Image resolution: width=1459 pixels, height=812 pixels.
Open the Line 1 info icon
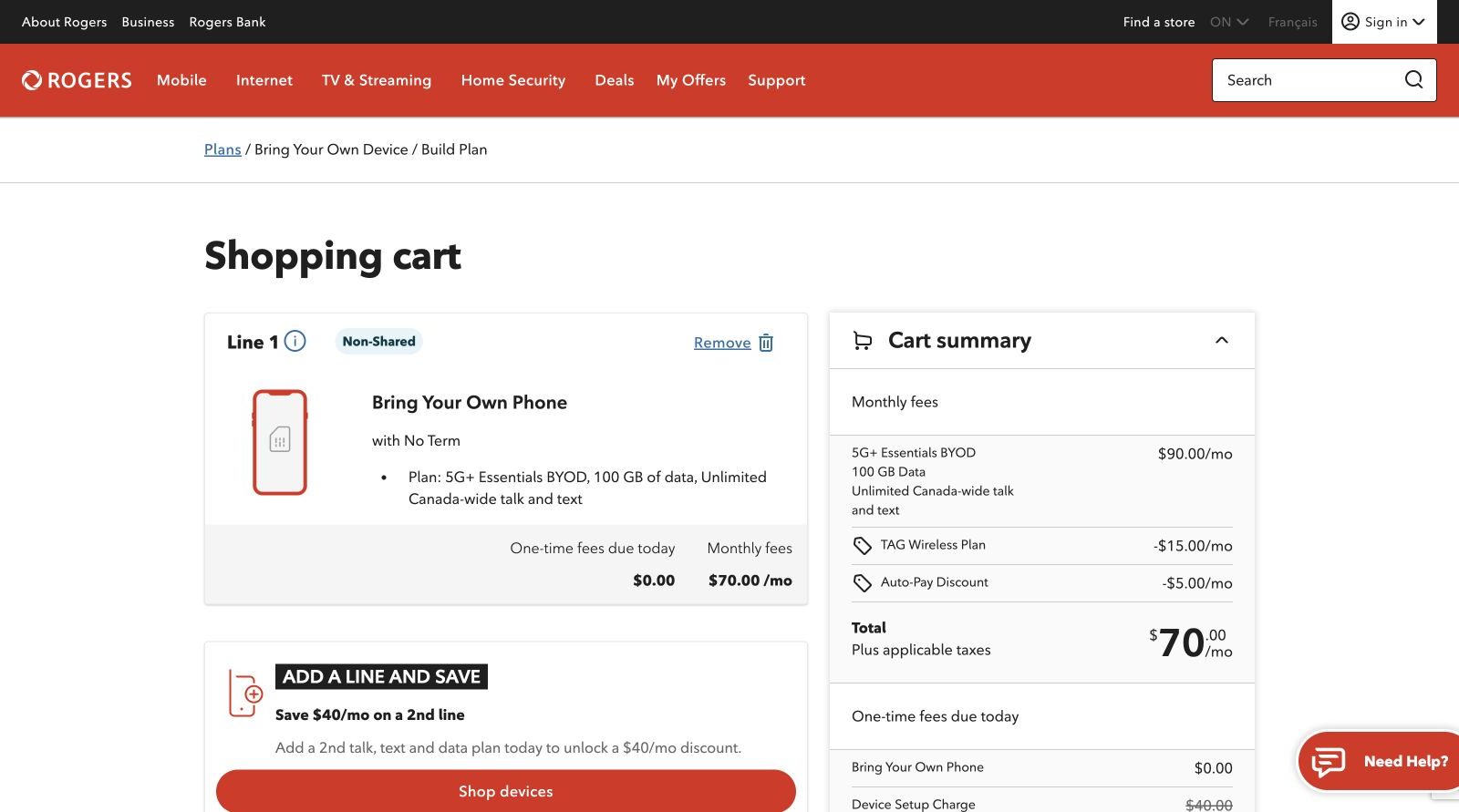point(295,341)
